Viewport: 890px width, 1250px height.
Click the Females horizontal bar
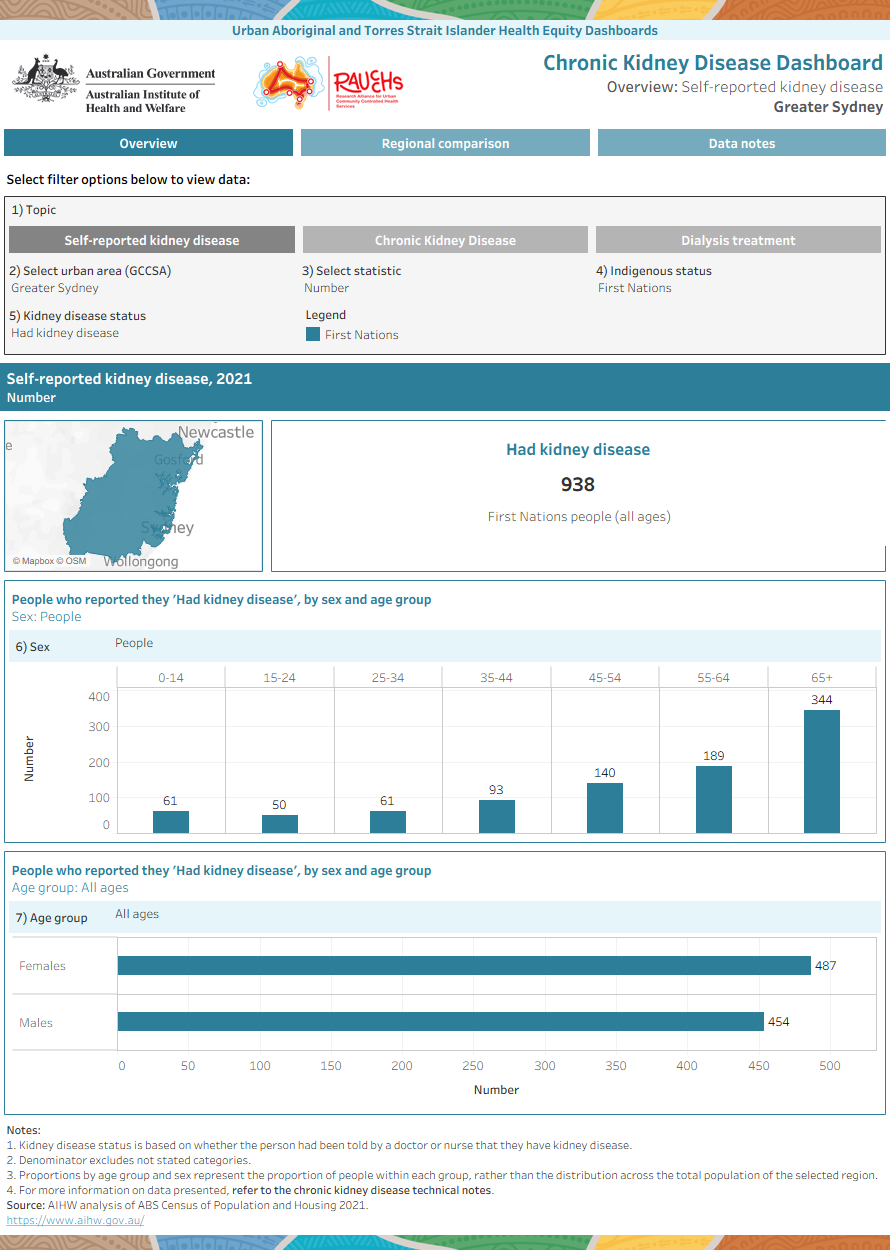pyautogui.click(x=464, y=965)
